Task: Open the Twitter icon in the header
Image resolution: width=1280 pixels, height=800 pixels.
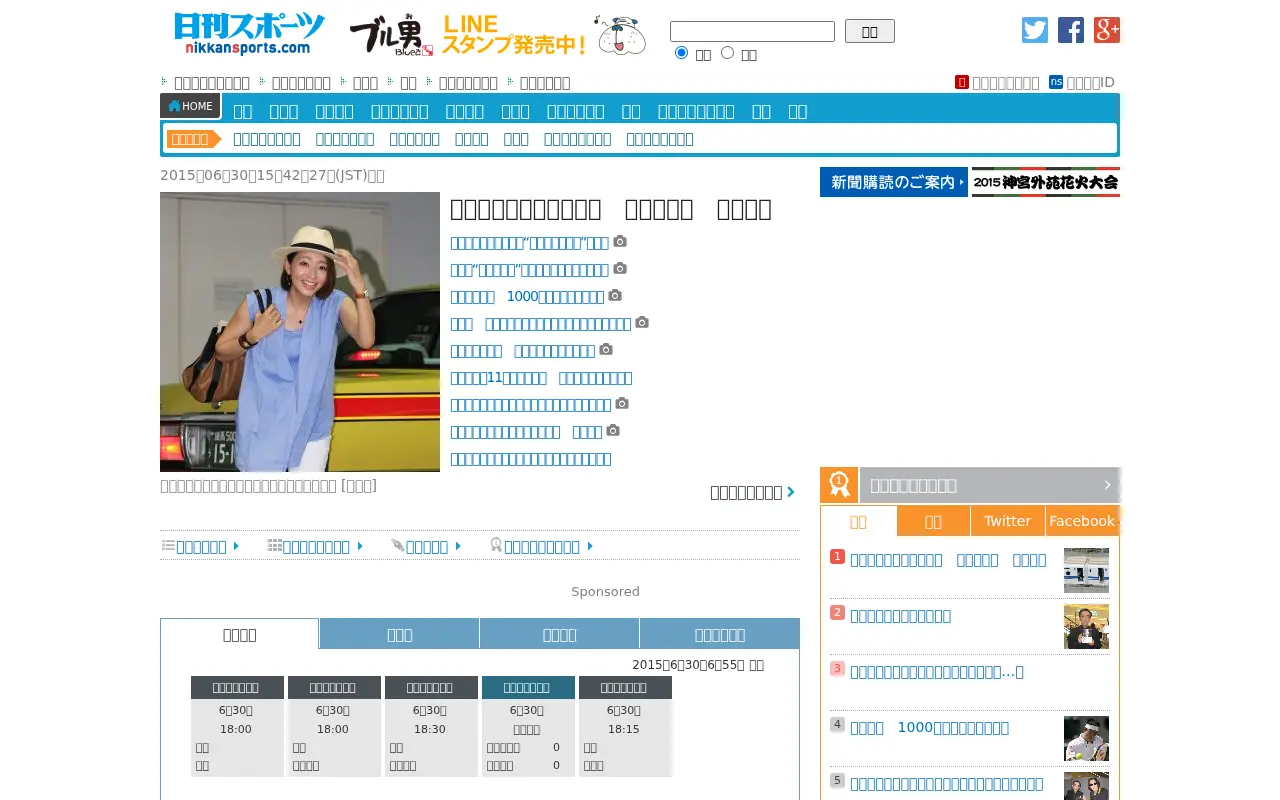Action: [1035, 30]
